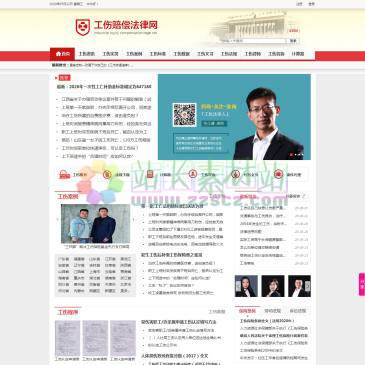Click the red helmet icon in the shortcut row
Viewport: 365px width, 365px height.
coord(64,175)
